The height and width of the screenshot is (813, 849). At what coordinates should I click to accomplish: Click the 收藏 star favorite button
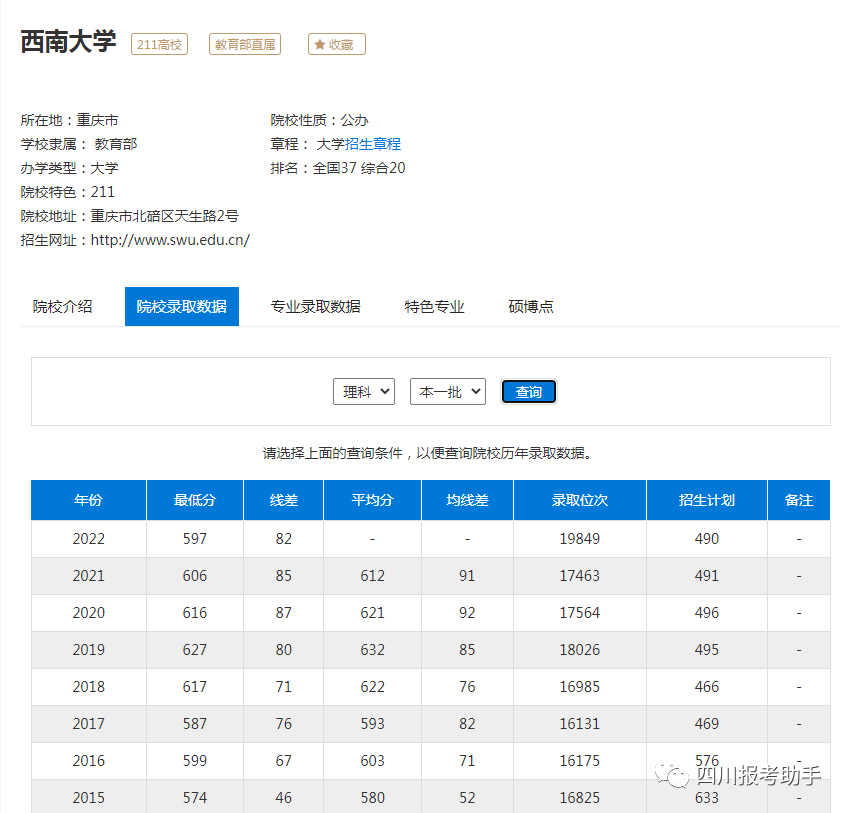(x=336, y=44)
